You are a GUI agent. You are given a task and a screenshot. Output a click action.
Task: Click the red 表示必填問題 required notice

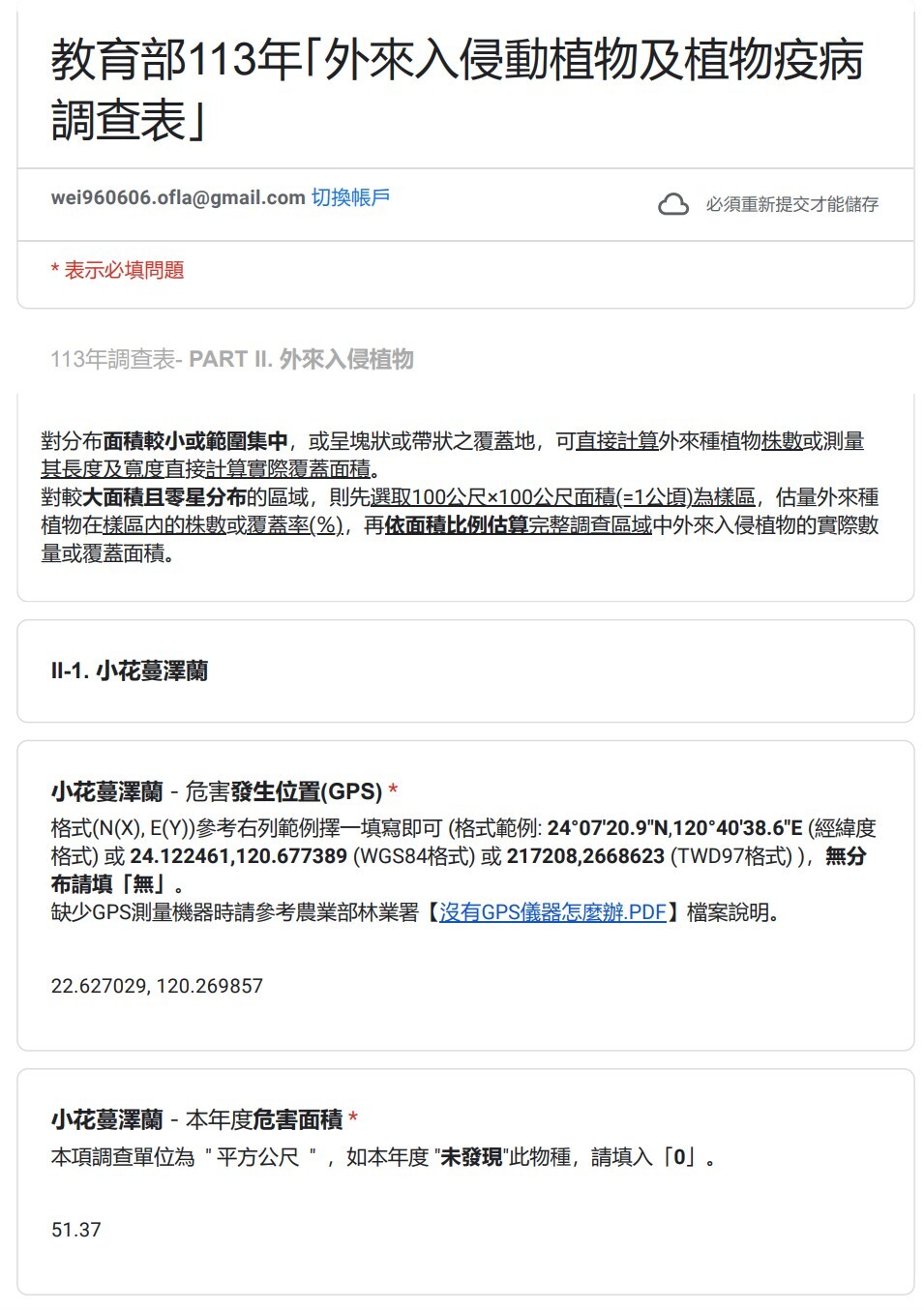point(117,270)
